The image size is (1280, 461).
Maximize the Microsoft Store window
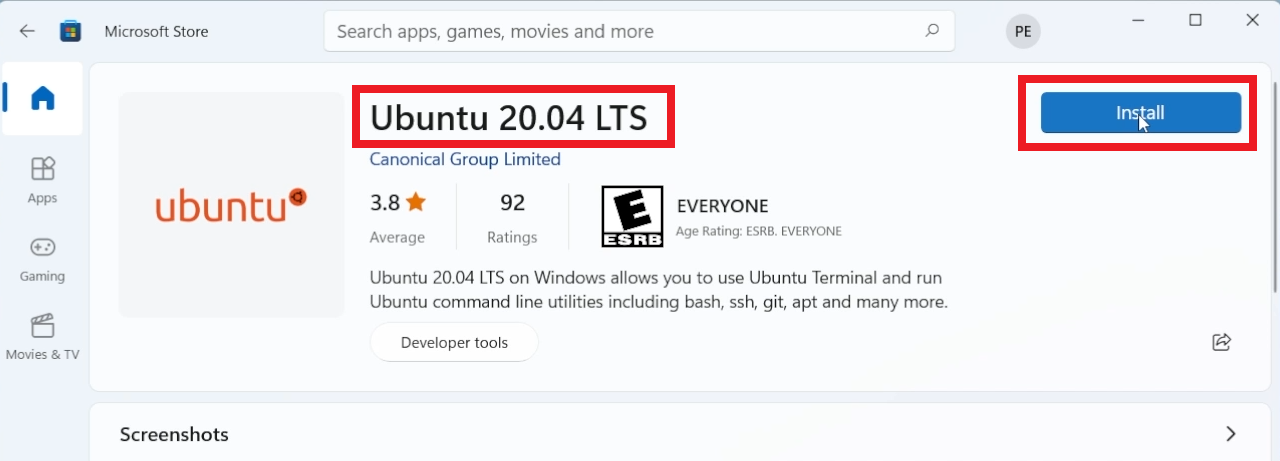click(x=1195, y=20)
